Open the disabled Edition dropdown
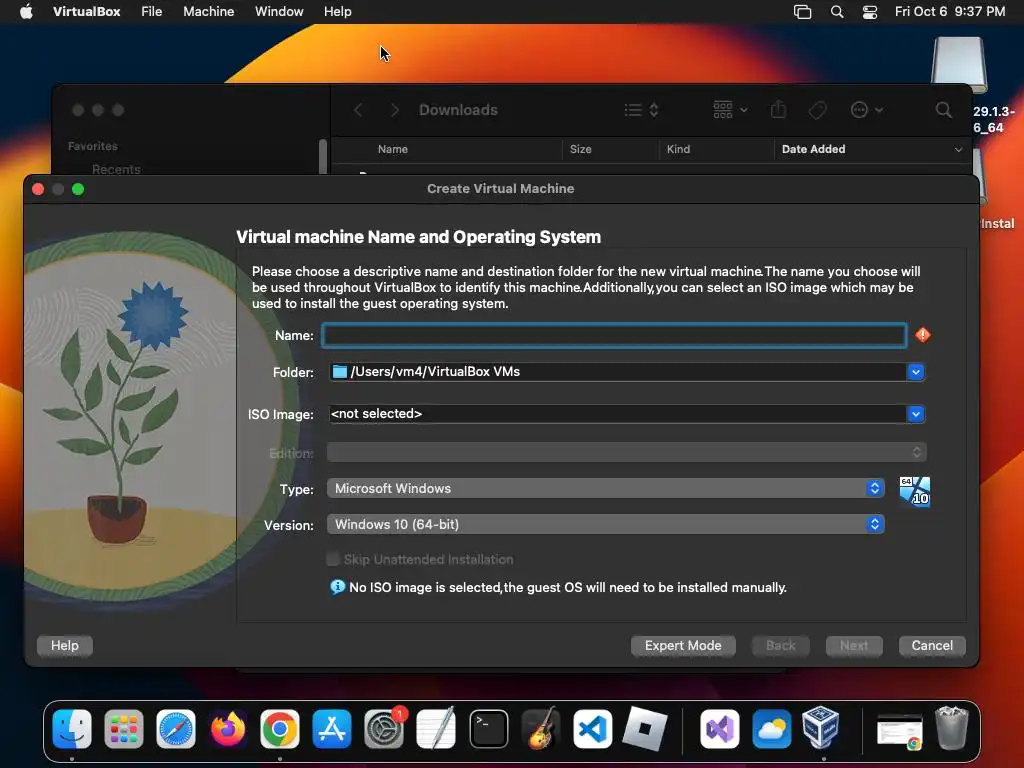 pos(626,452)
